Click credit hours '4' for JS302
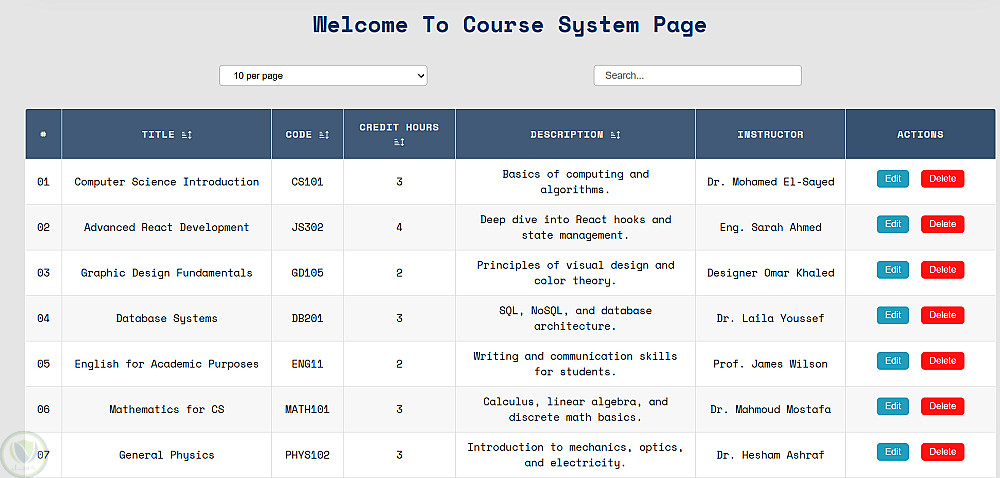The width and height of the screenshot is (1000, 478). click(399, 227)
